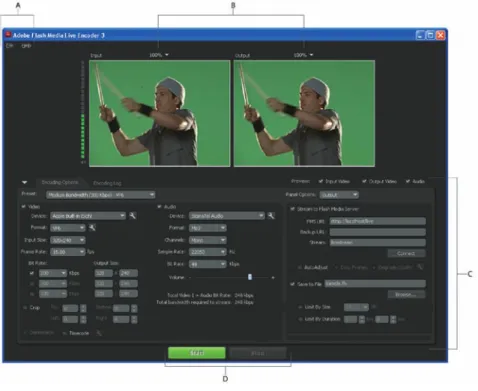The image size is (478, 391).
Task: Toggle the Audio preview checkbox
Action: [408, 181]
